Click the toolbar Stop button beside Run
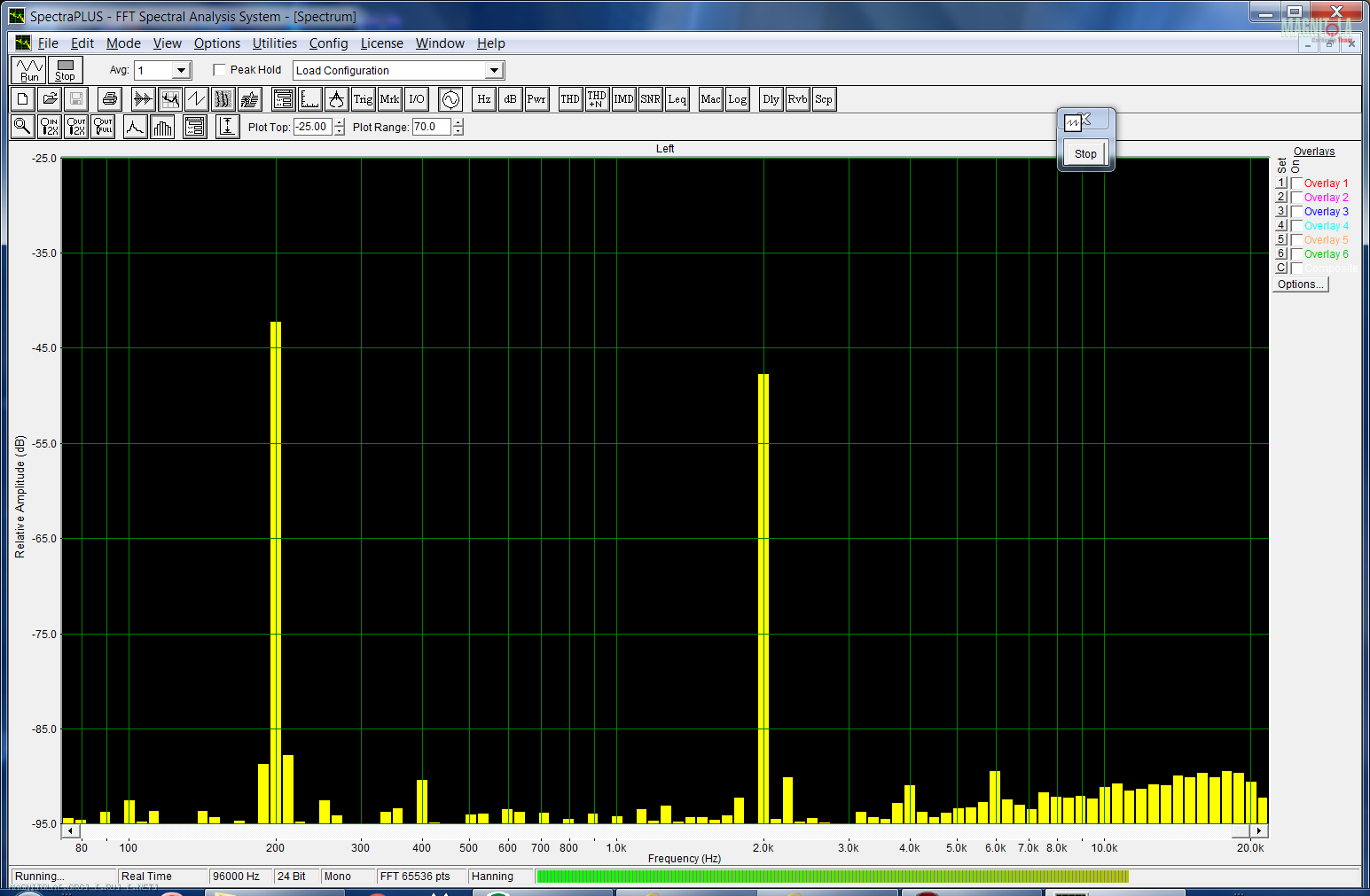The height and width of the screenshot is (896, 1370). pyautogui.click(x=66, y=70)
